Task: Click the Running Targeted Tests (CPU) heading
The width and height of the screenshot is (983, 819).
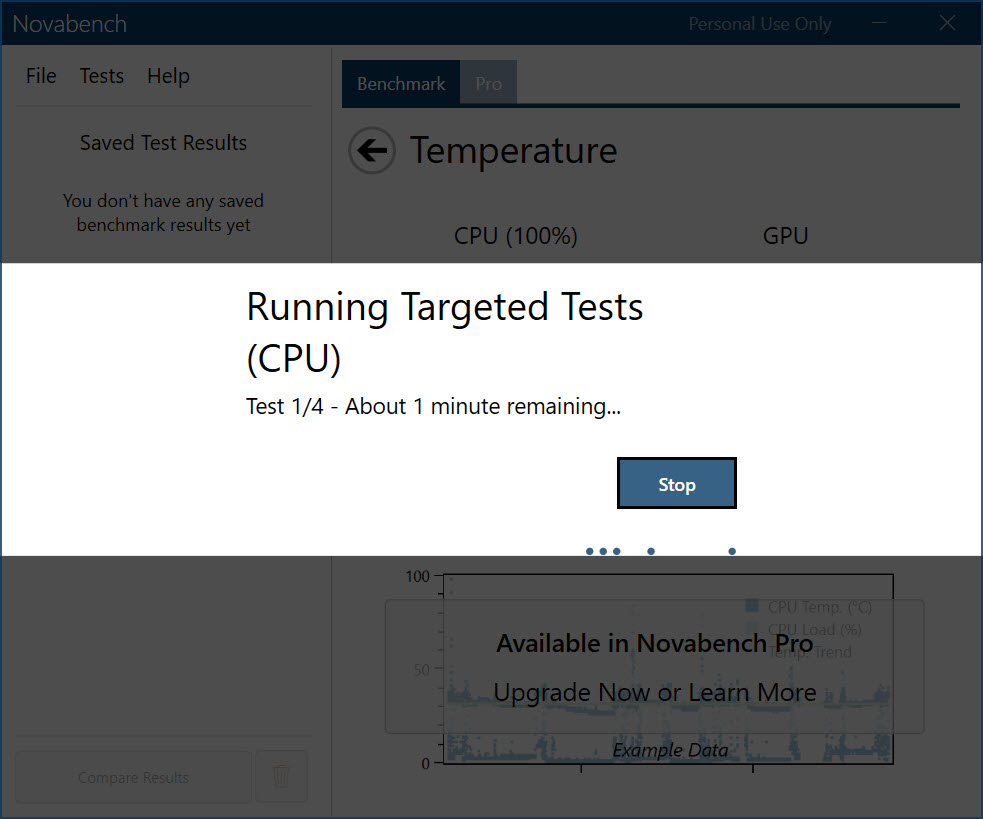Action: coord(444,332)
